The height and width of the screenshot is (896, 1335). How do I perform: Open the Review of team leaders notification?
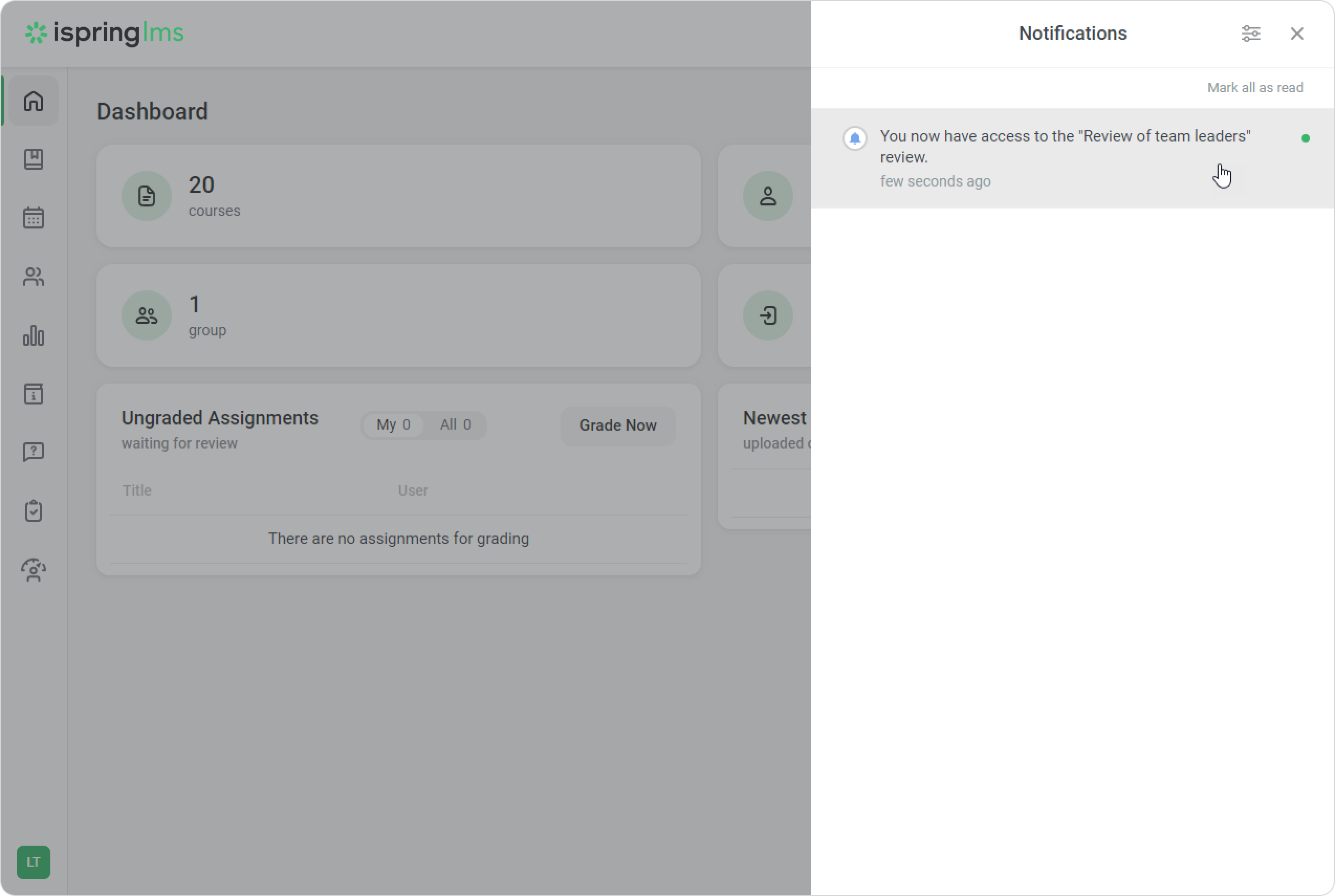[1064, 147]
